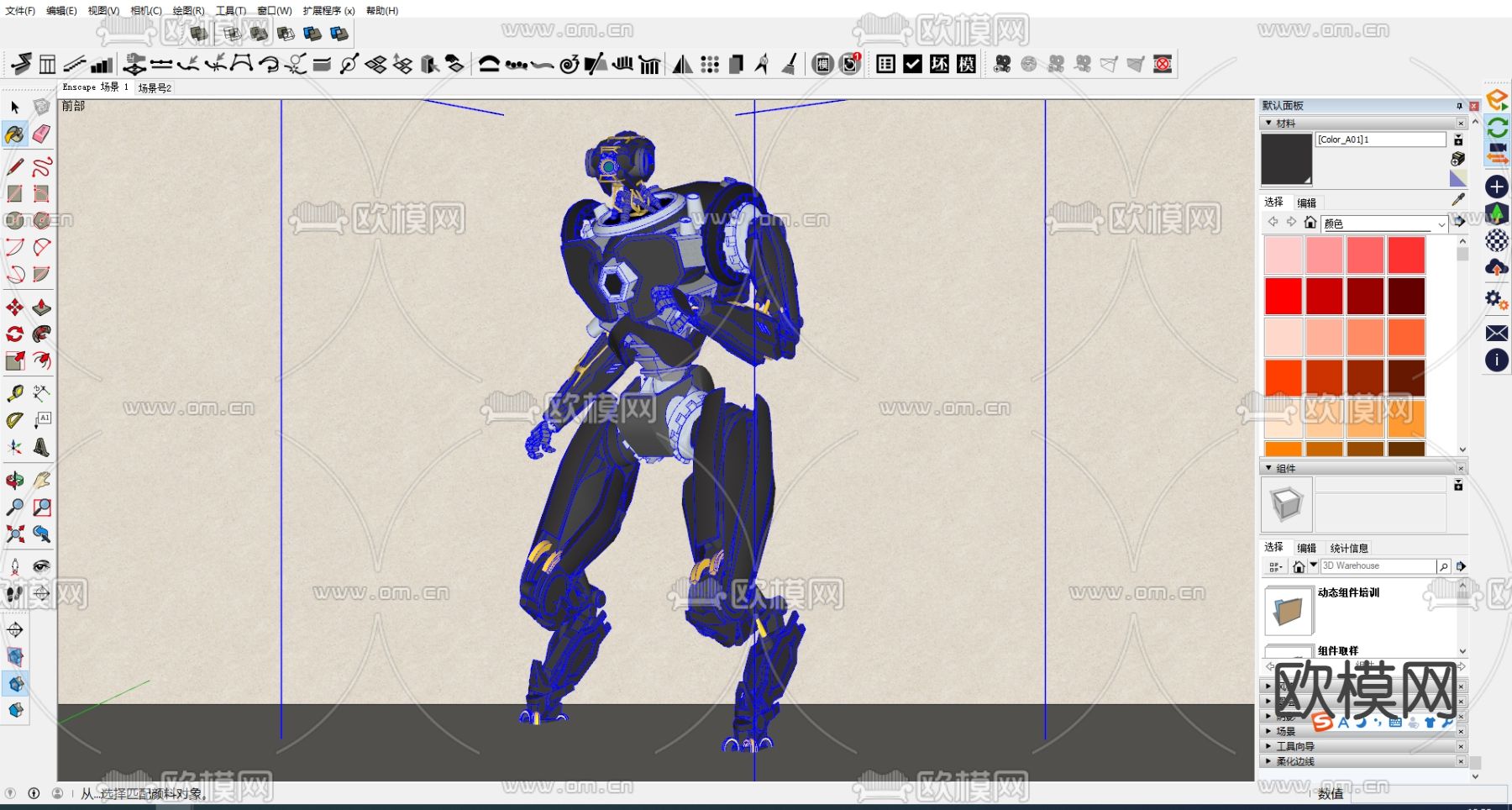Activate the Orbit tool
Viewport: 1512px width, 810px height.
pos(14,481)
